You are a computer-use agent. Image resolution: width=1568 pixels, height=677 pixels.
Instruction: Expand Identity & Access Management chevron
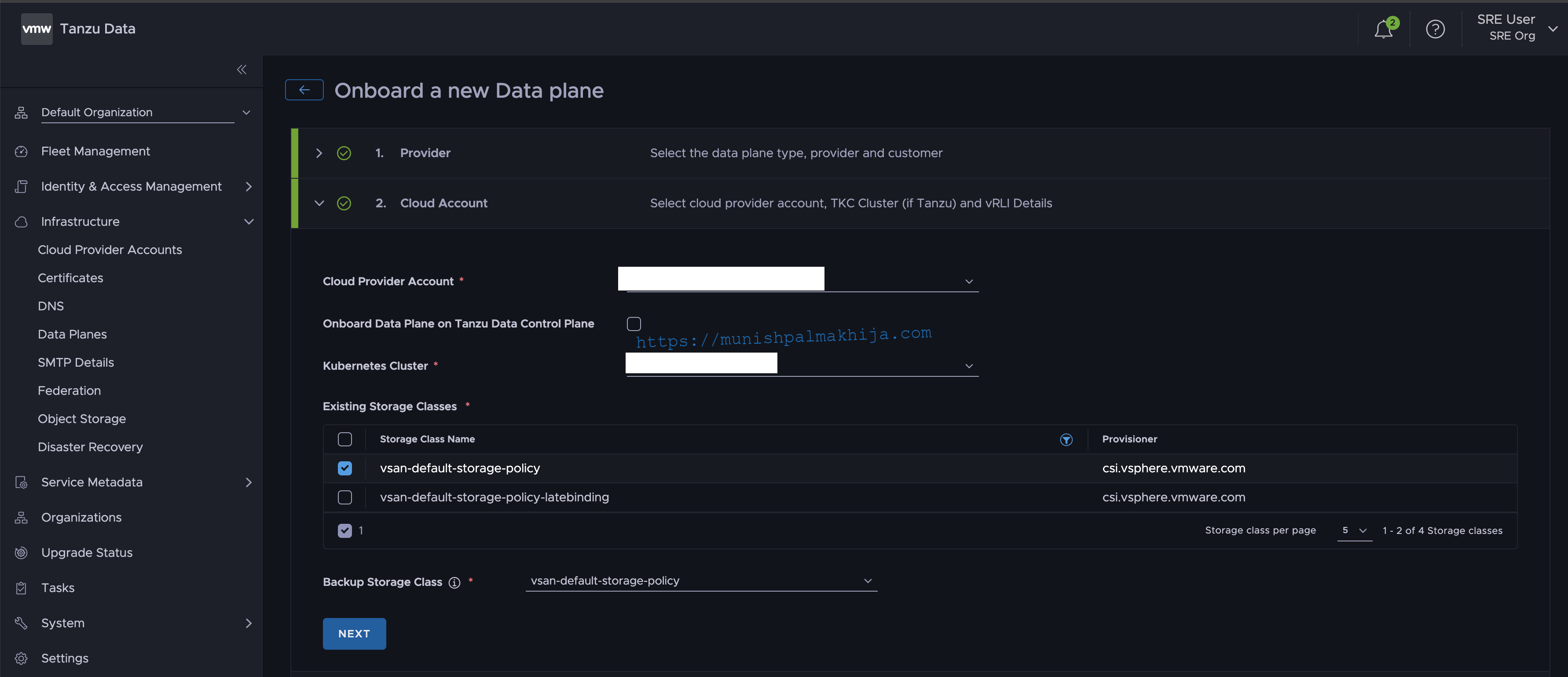click(x=248, y=187)
